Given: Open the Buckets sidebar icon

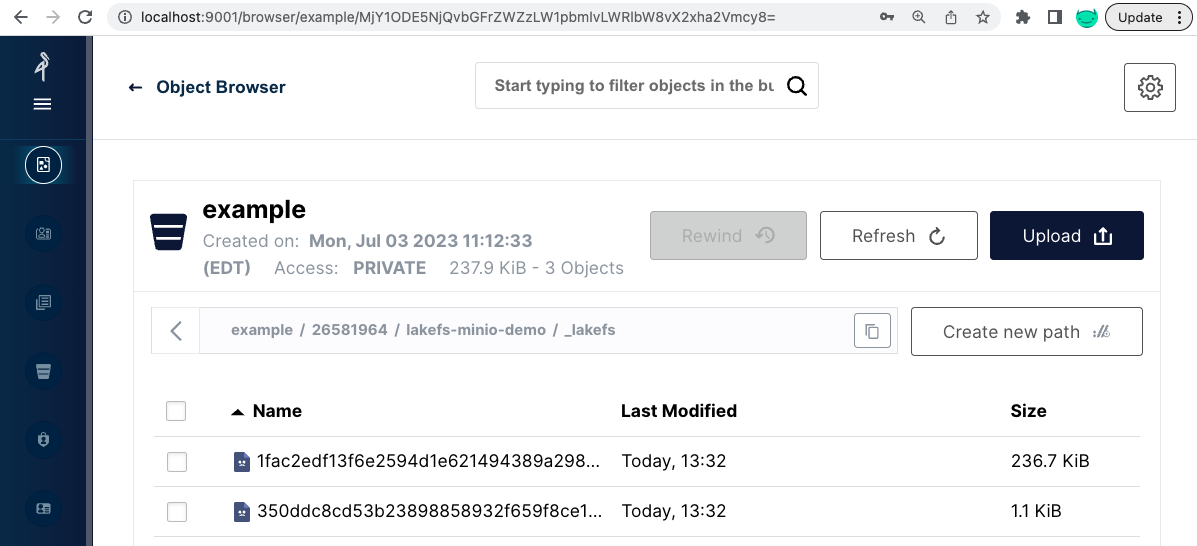Looking at the screenshot, I should point(43,371).
